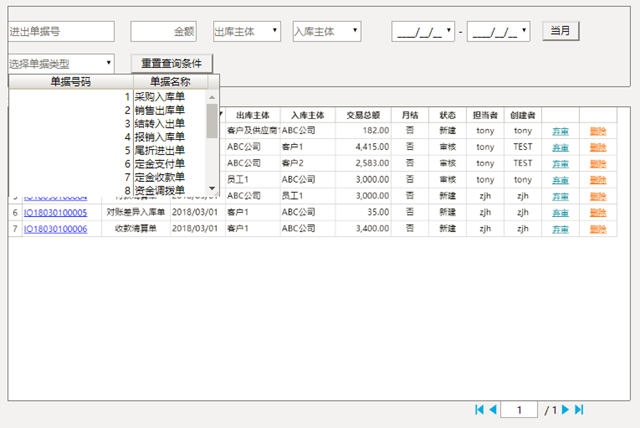Click the 出库主体 table column header

click(253, 115)
